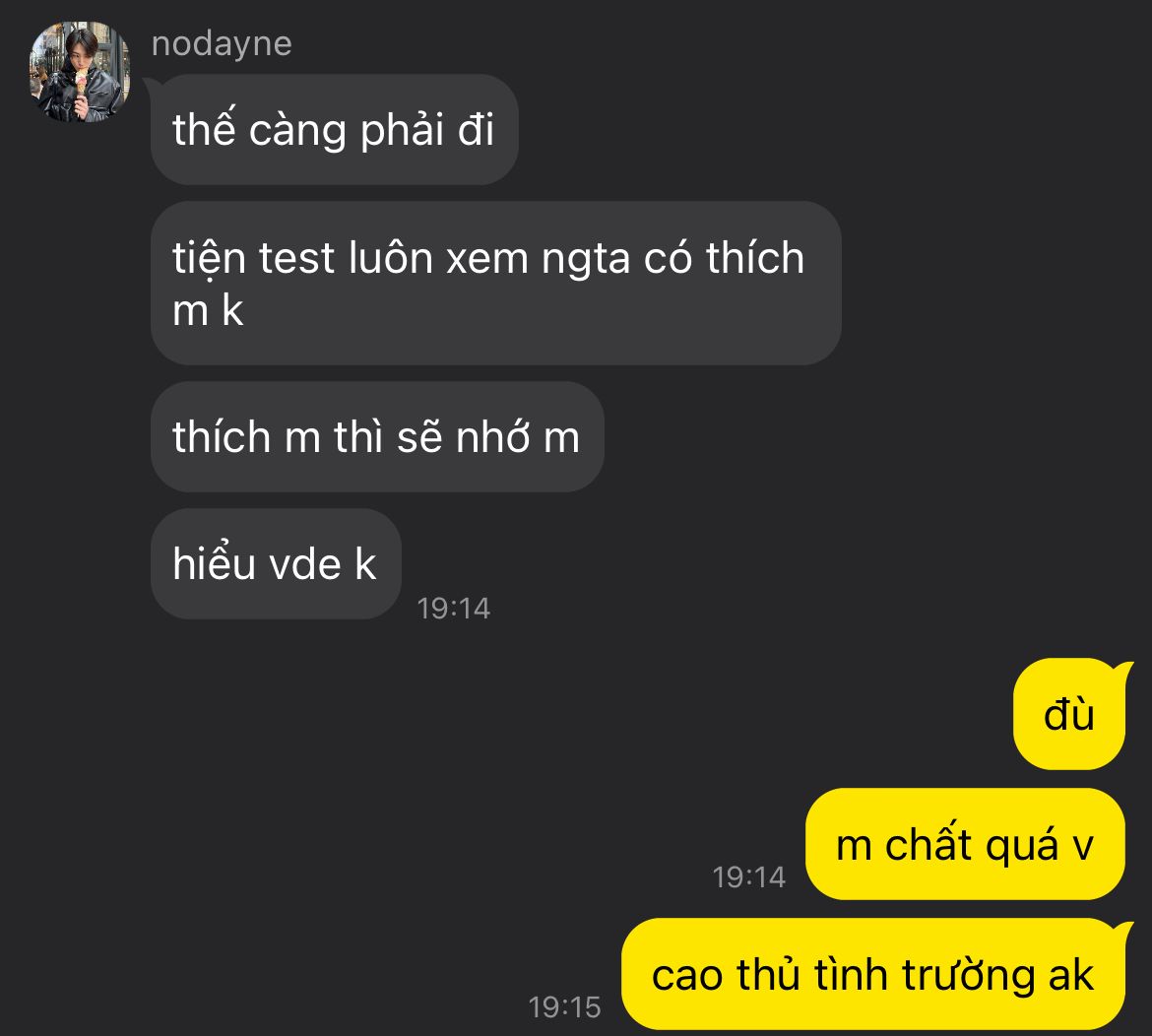Select the 'thế càng phải đi' message bubble
This screenshot has height=1036, width=1152.
click(x=335, y=129)
